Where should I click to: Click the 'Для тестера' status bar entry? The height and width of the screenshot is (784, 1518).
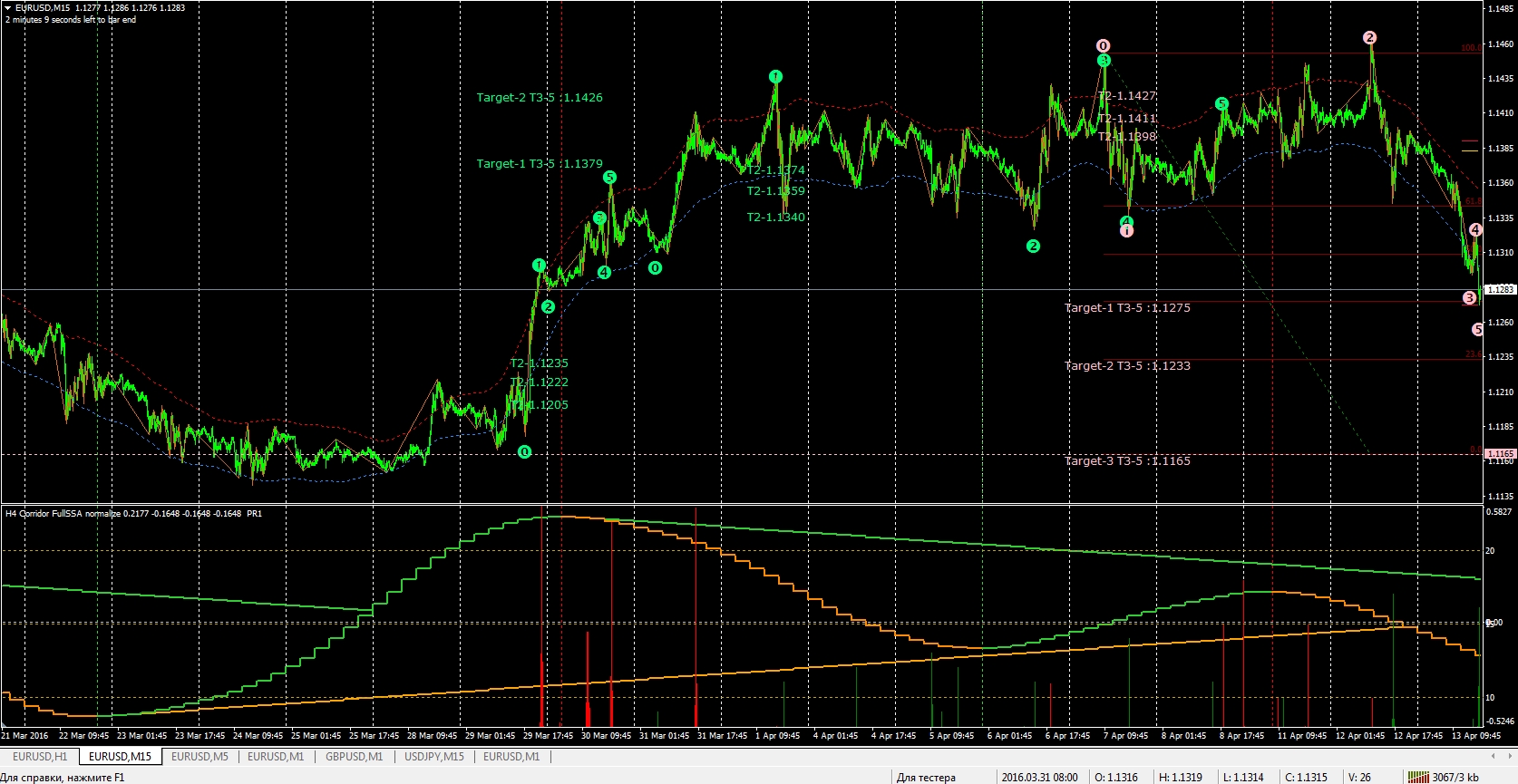pos(926,778)
